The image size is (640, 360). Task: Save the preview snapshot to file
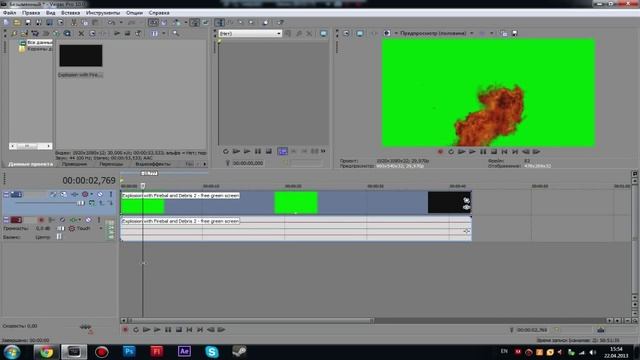click(x=515, y=33)
